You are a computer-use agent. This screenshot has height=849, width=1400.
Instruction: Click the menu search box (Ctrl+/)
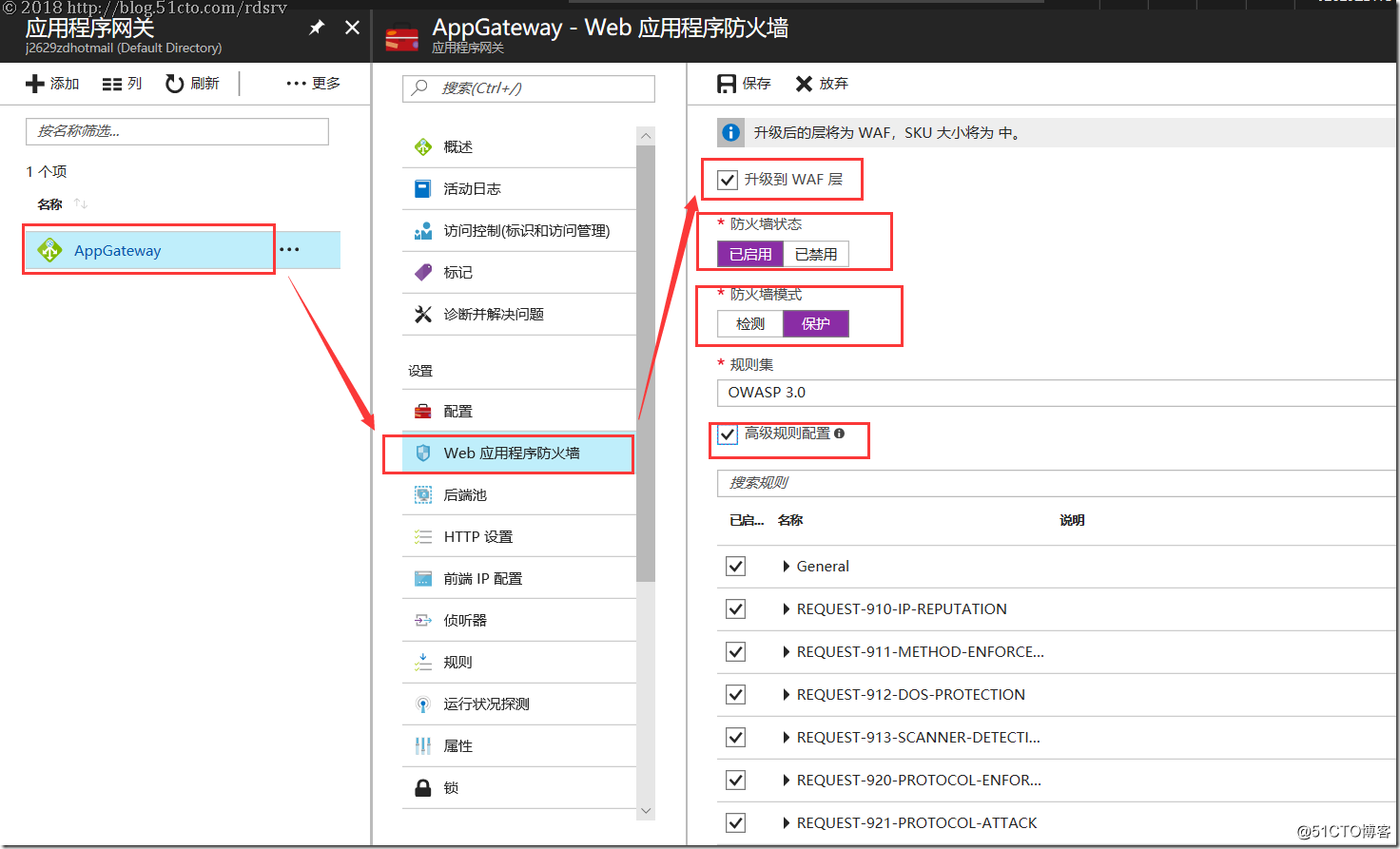pos(529,88)
